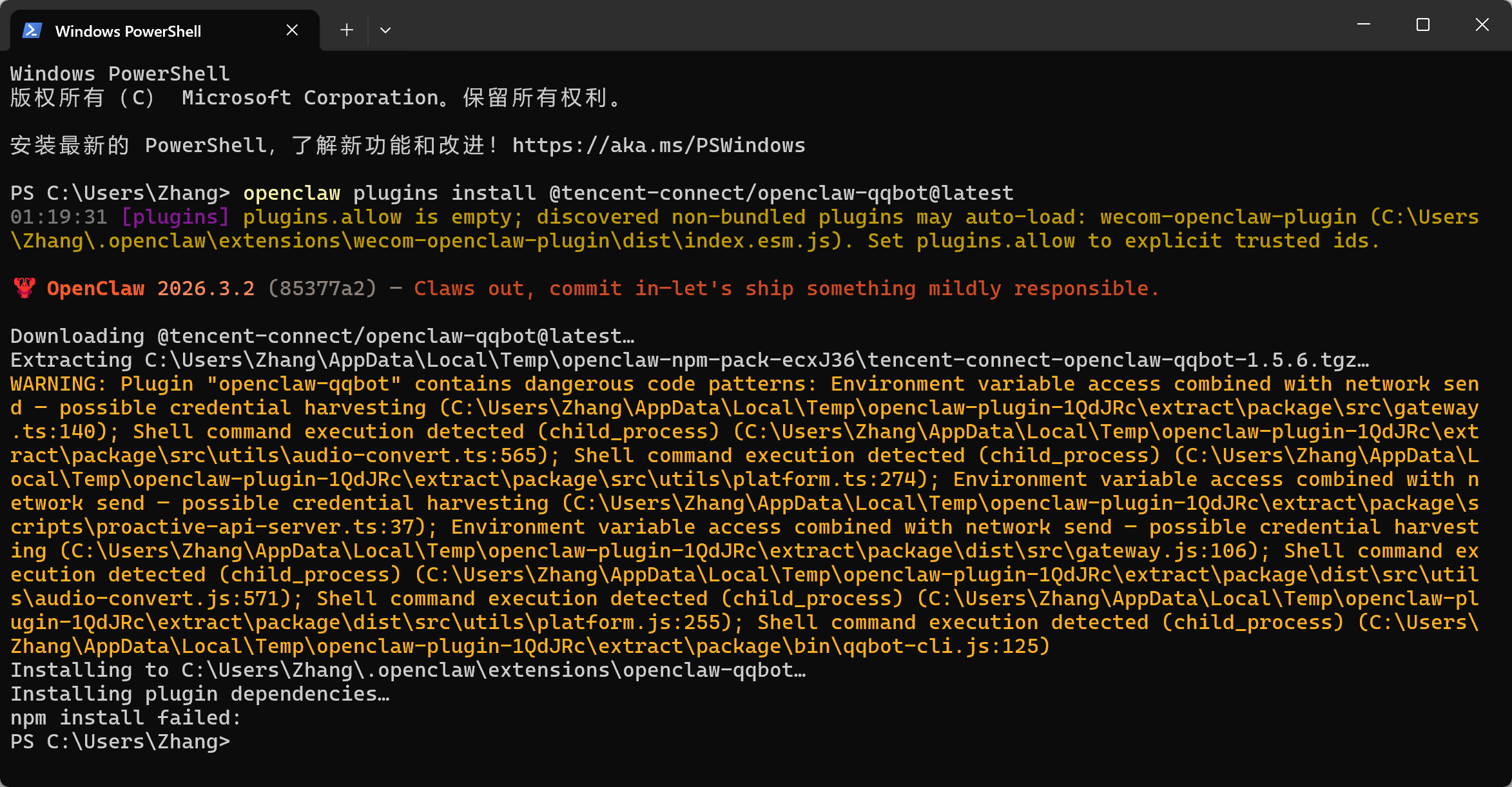Image resolution: width=1512 pixels, height=787 pixels.
Task: Maximize the terminal window
Action: (1423, 25)
